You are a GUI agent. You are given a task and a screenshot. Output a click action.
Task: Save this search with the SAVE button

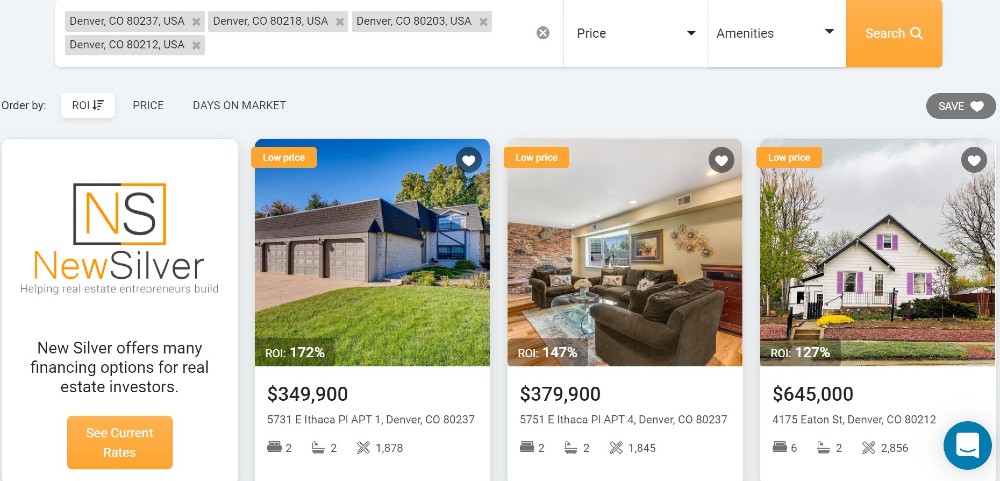coord(961,106)
